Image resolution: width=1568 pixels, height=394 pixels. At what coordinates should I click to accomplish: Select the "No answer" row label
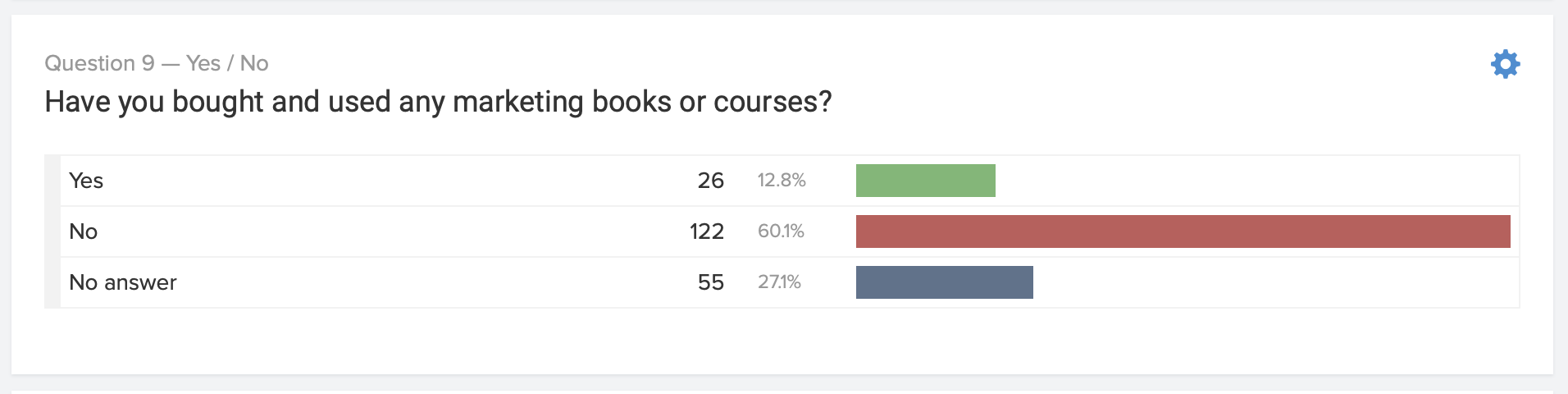coord(123,282)
